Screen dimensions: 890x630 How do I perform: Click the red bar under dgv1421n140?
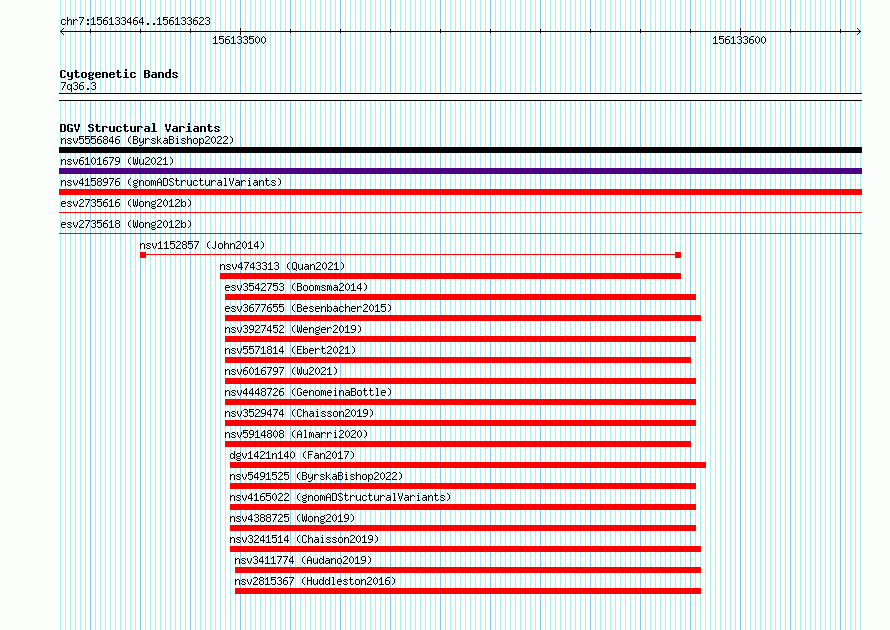(x=468, y=465)
